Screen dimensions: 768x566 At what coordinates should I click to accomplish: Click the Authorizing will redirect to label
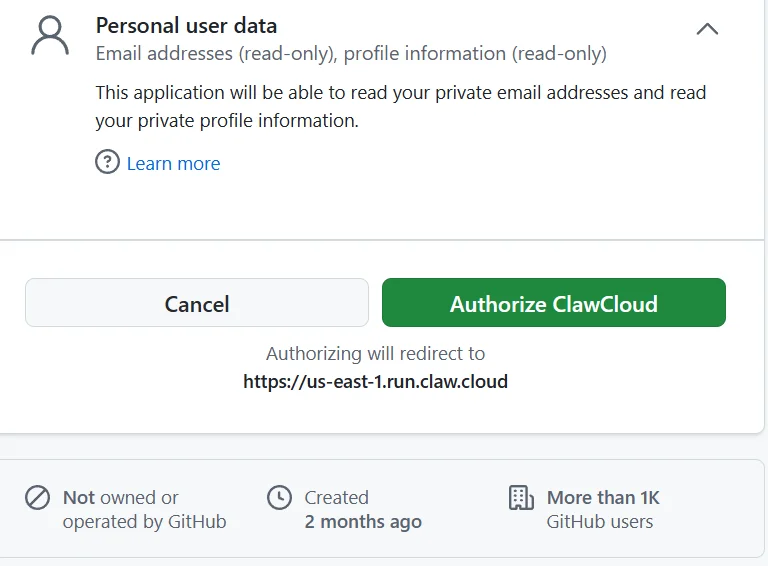(x=376, y=354)
